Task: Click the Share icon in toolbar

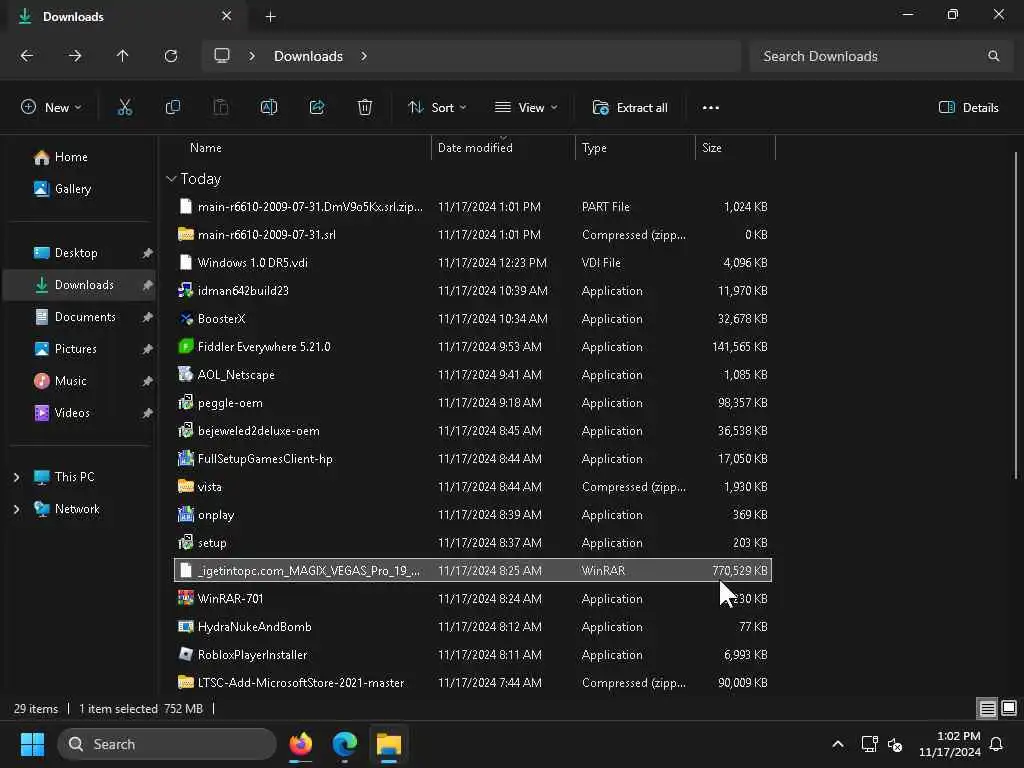Action: pyautogui.click(x=317, y=108)
